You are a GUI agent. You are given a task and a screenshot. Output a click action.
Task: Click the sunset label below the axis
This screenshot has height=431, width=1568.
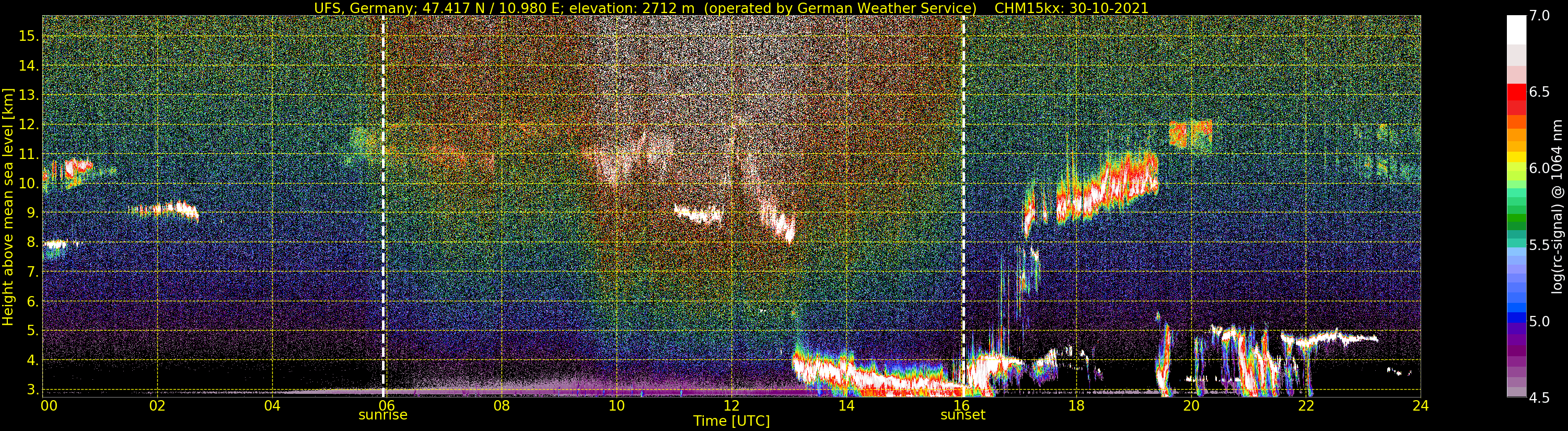point(963,415)
